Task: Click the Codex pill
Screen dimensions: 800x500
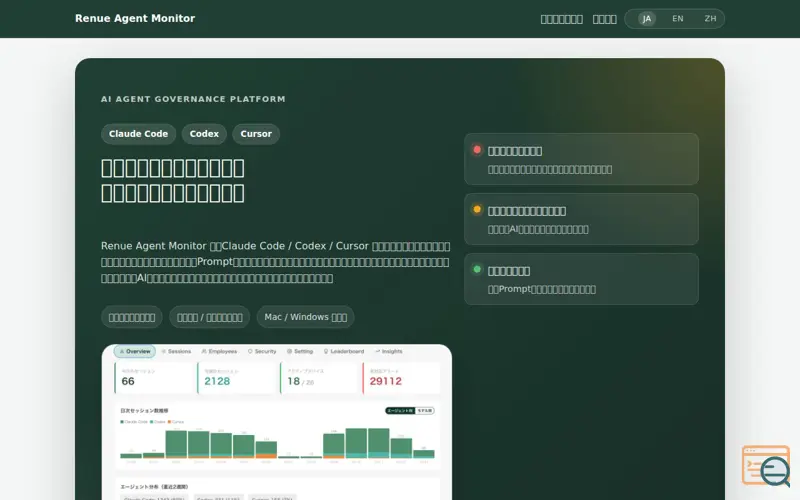Action: (204, 134)
